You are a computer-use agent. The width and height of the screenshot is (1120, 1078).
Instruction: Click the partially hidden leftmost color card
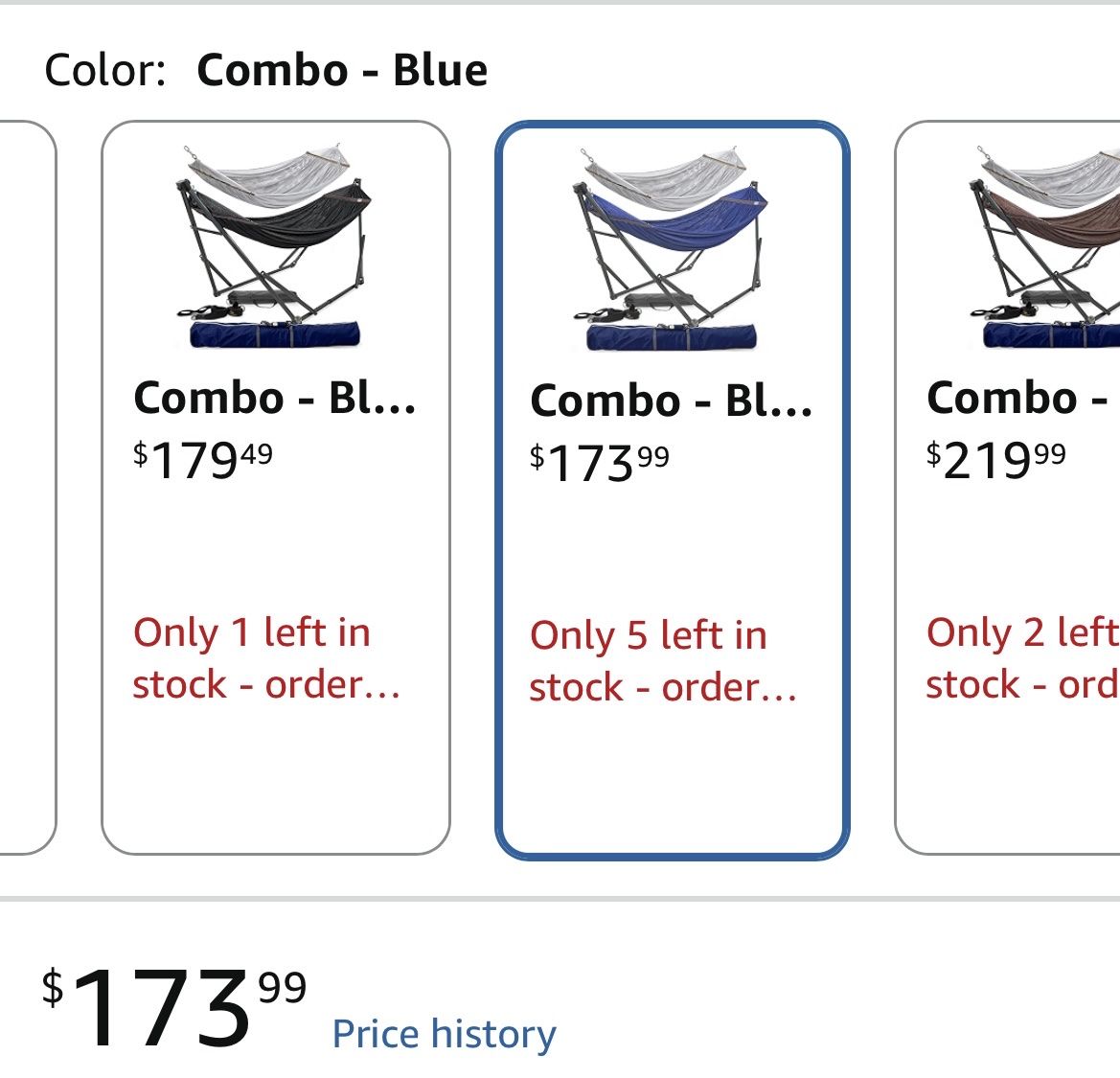tap(27, 487)
